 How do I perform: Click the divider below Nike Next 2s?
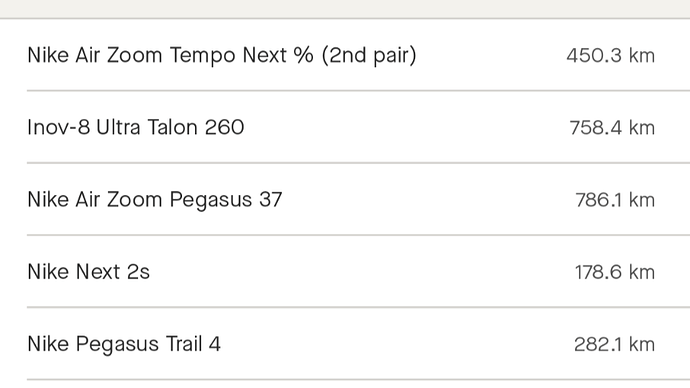[x=358, y=307]
